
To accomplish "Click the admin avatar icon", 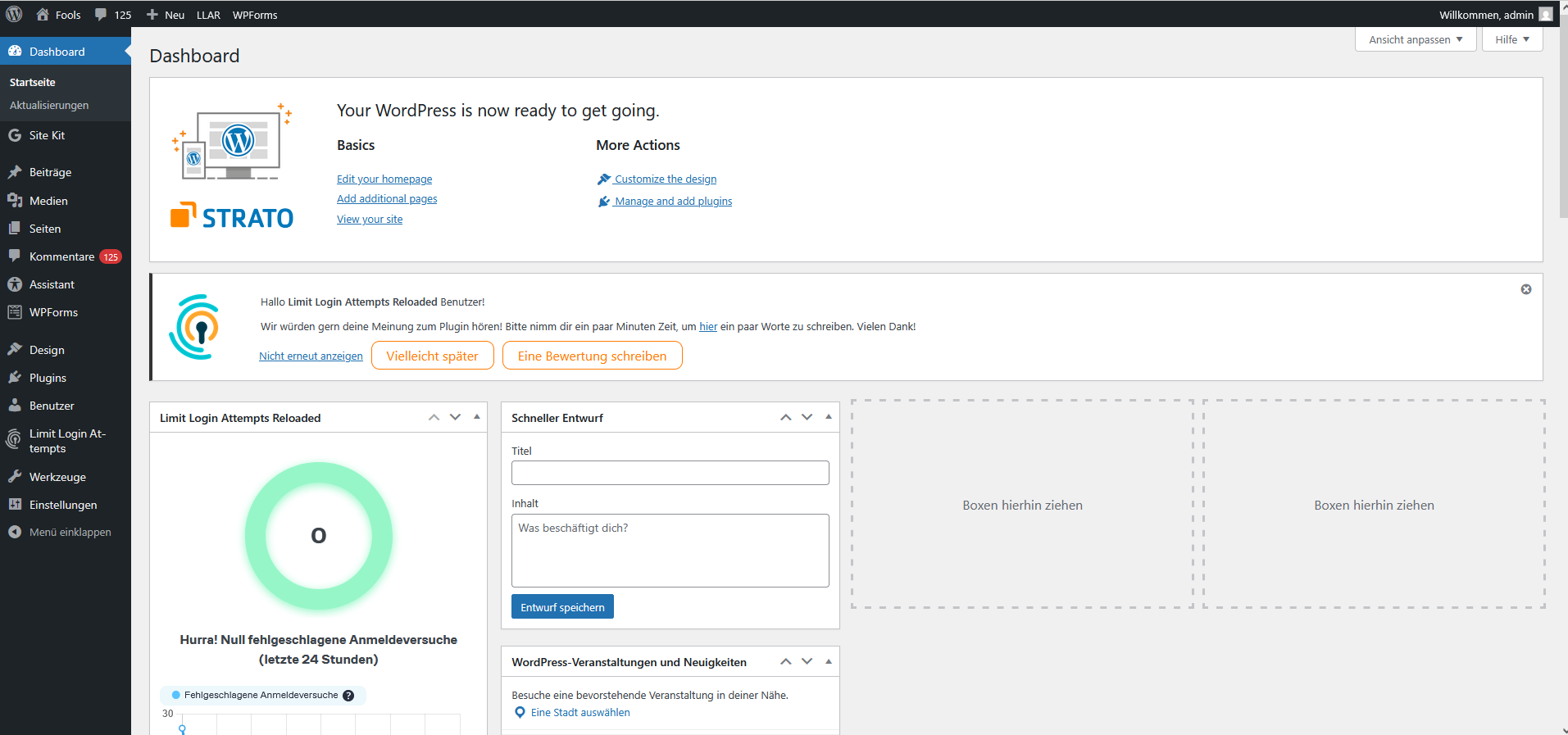I will (x=1546, y=14).
